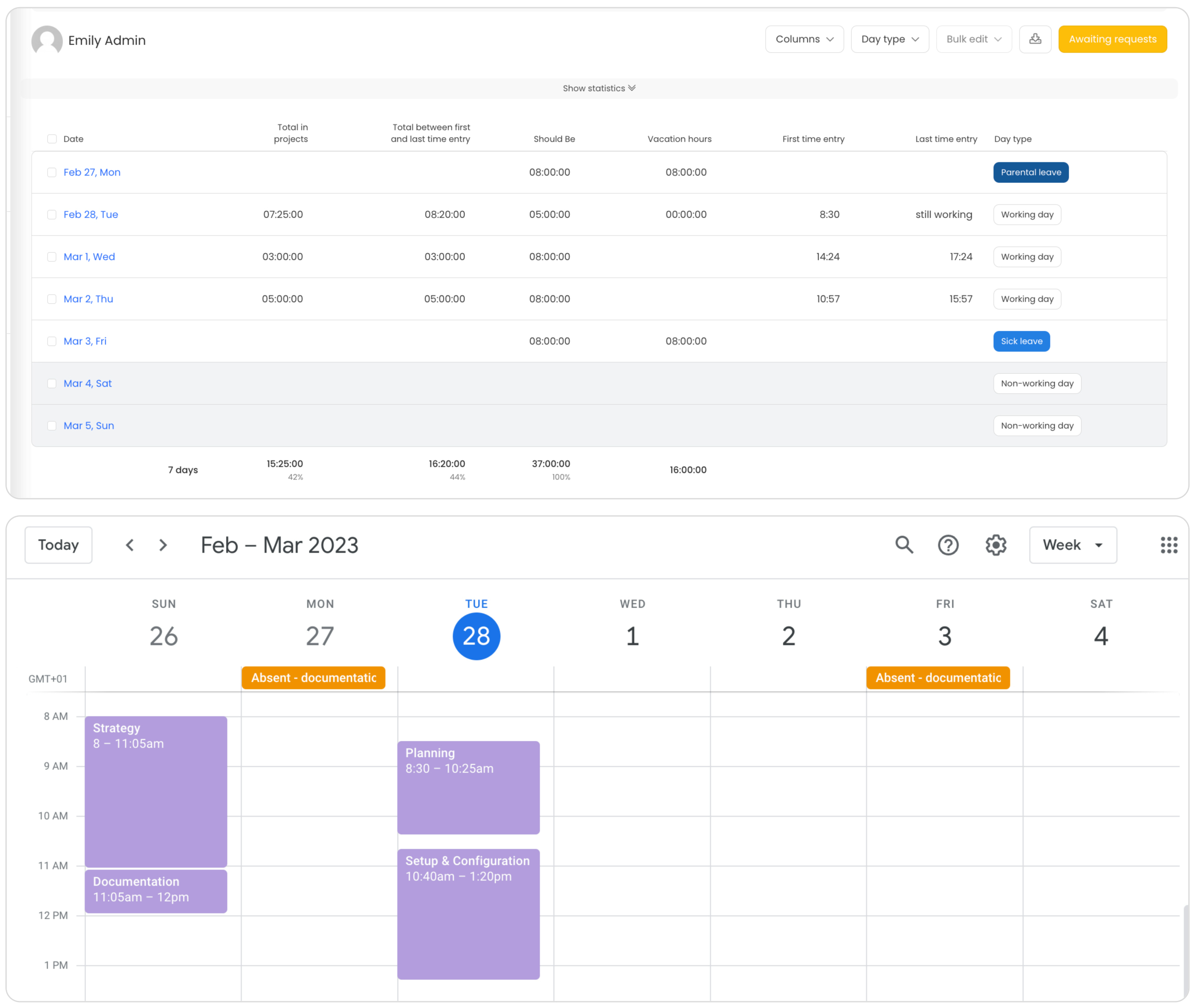Click the Awaiting requests button
Image resolution: width=1197 pixels, height=1008 pixels.
coord(1112,39)
